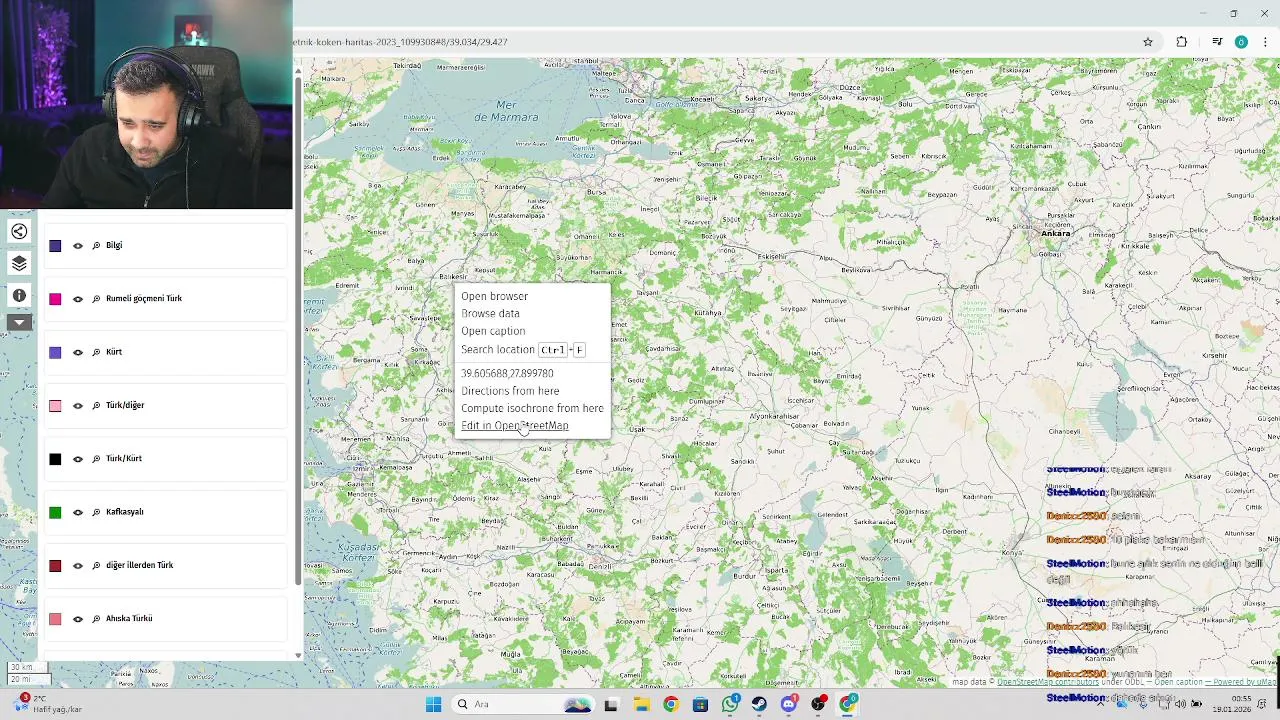The image size is (1280, 720).
Task: Open OpenStreetMap contributors attribution link
Action: (x=1048, y=682)
